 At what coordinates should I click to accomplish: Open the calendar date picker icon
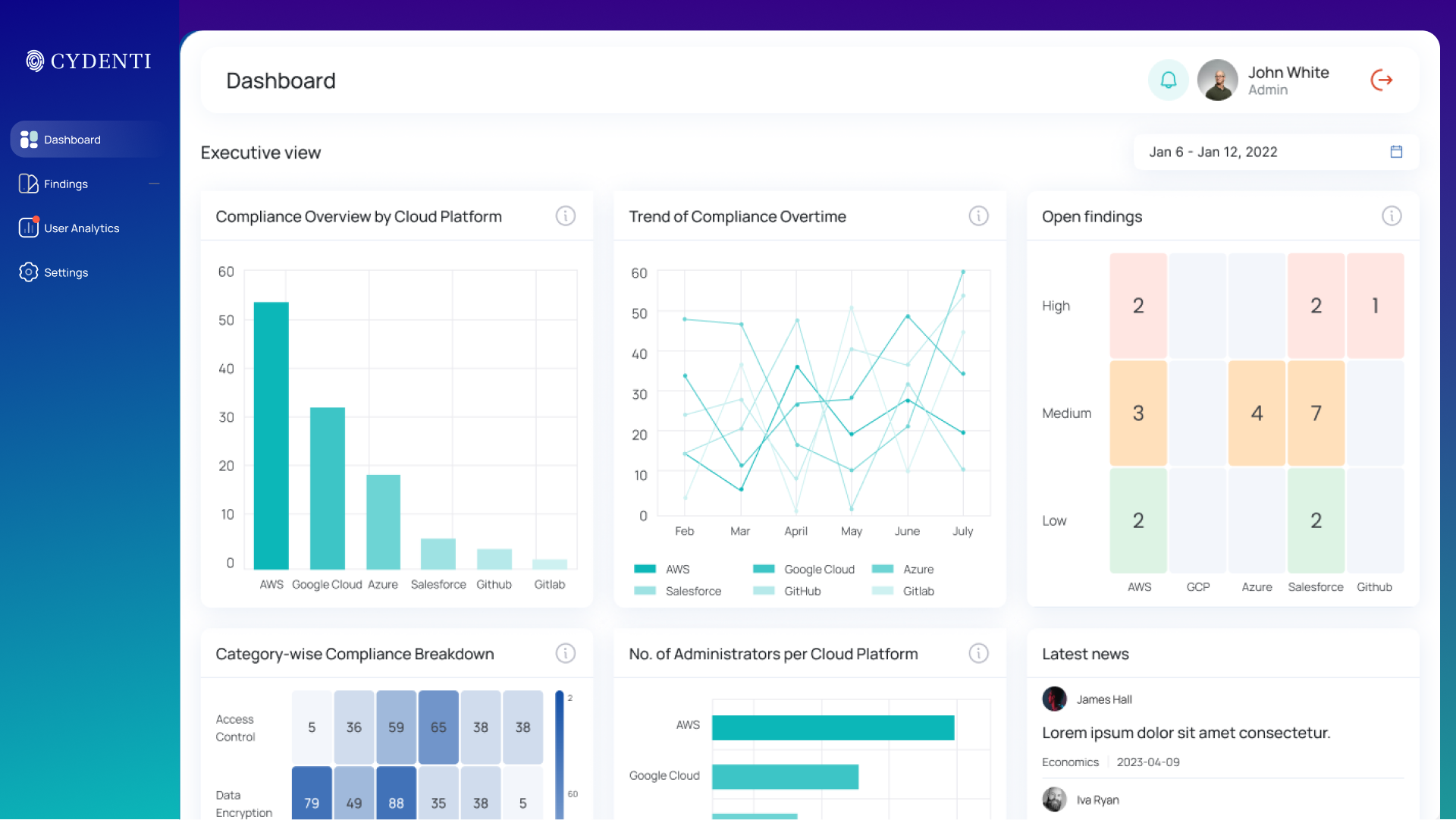point(1396,152)
